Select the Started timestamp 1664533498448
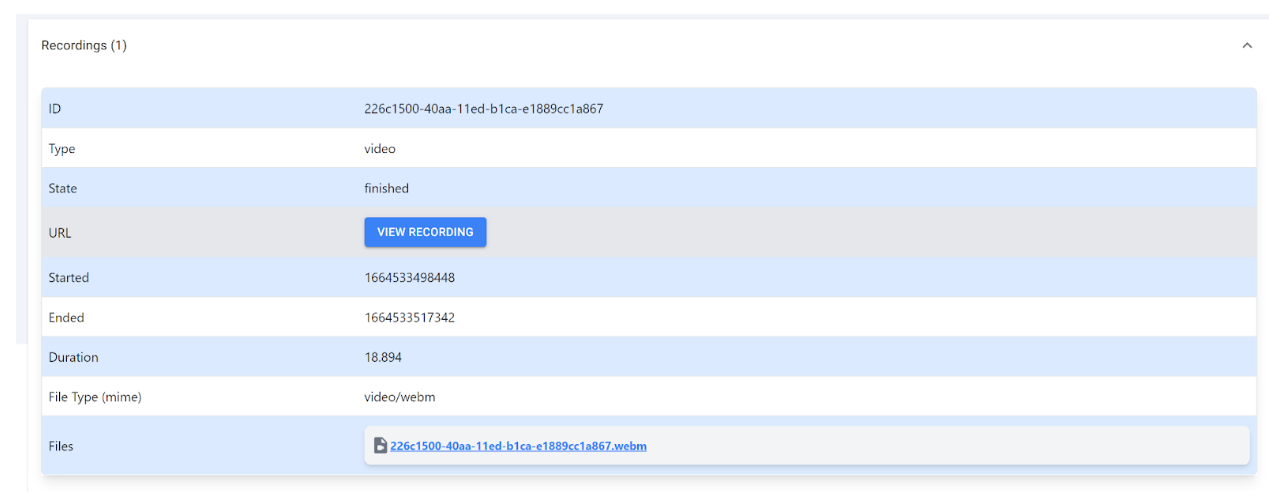1269x497 pixels. pyautogui.click(x=409, y=278)
